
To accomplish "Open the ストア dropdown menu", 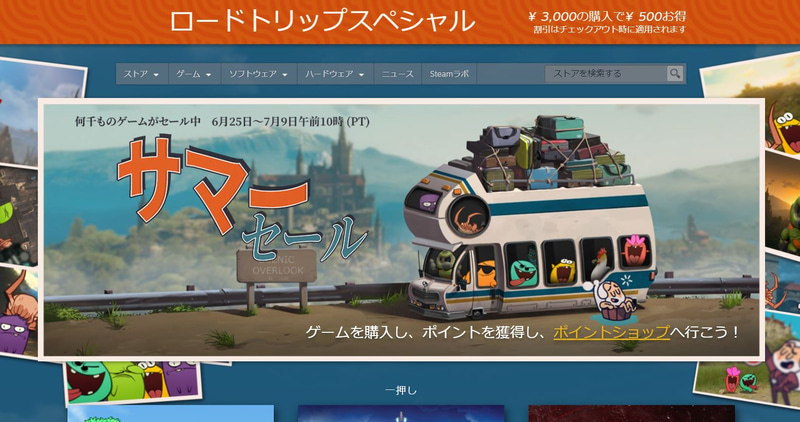I will (x=141, y=74).
